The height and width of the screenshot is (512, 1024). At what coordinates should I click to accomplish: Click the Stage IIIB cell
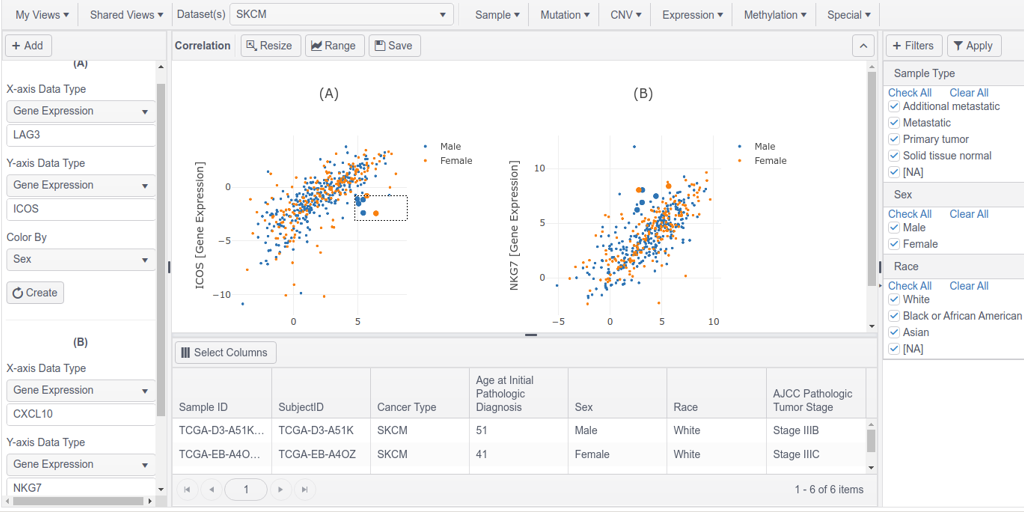click(x=815, y=431)
